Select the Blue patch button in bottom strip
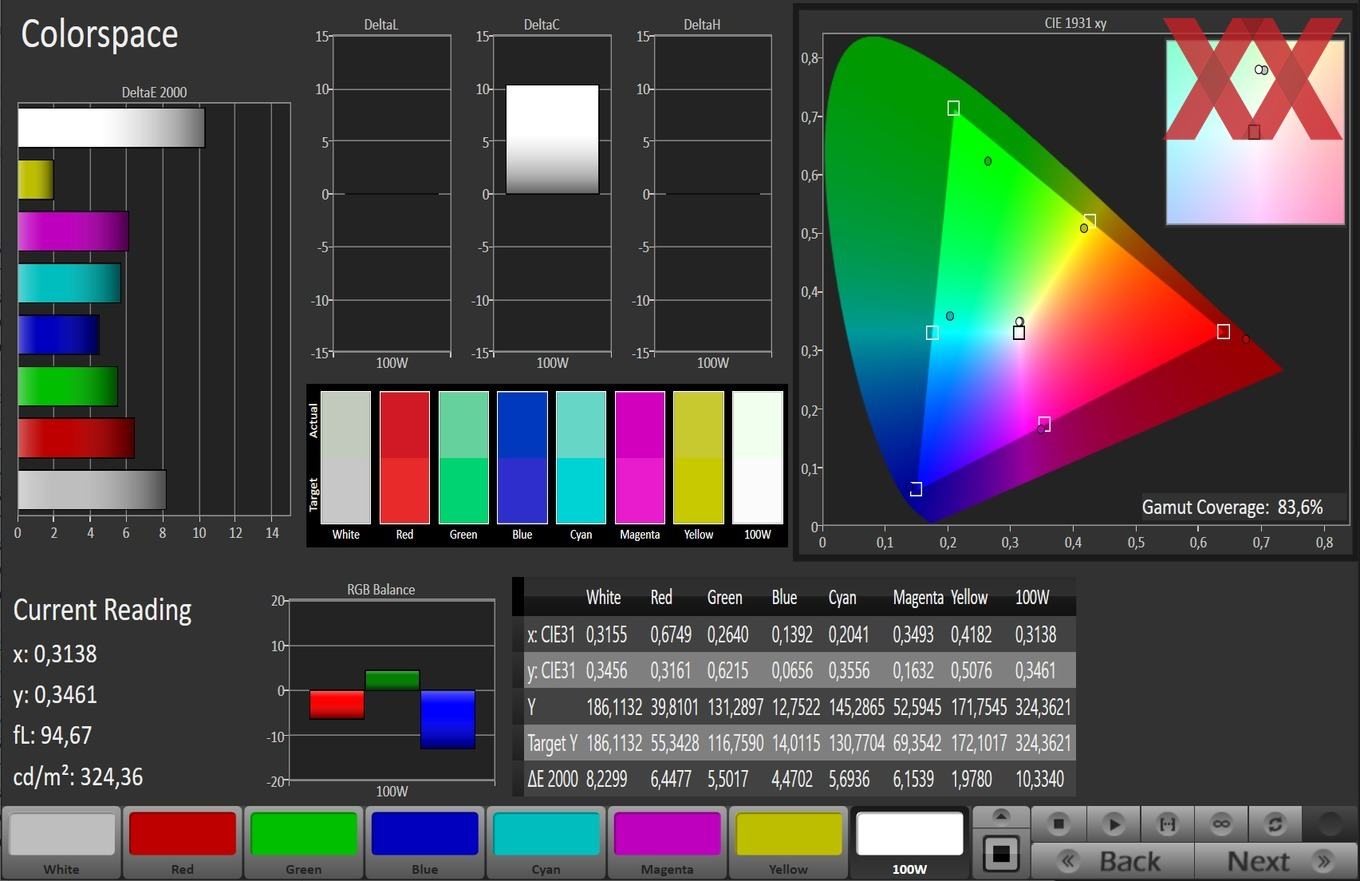 (x=424, y=842)
